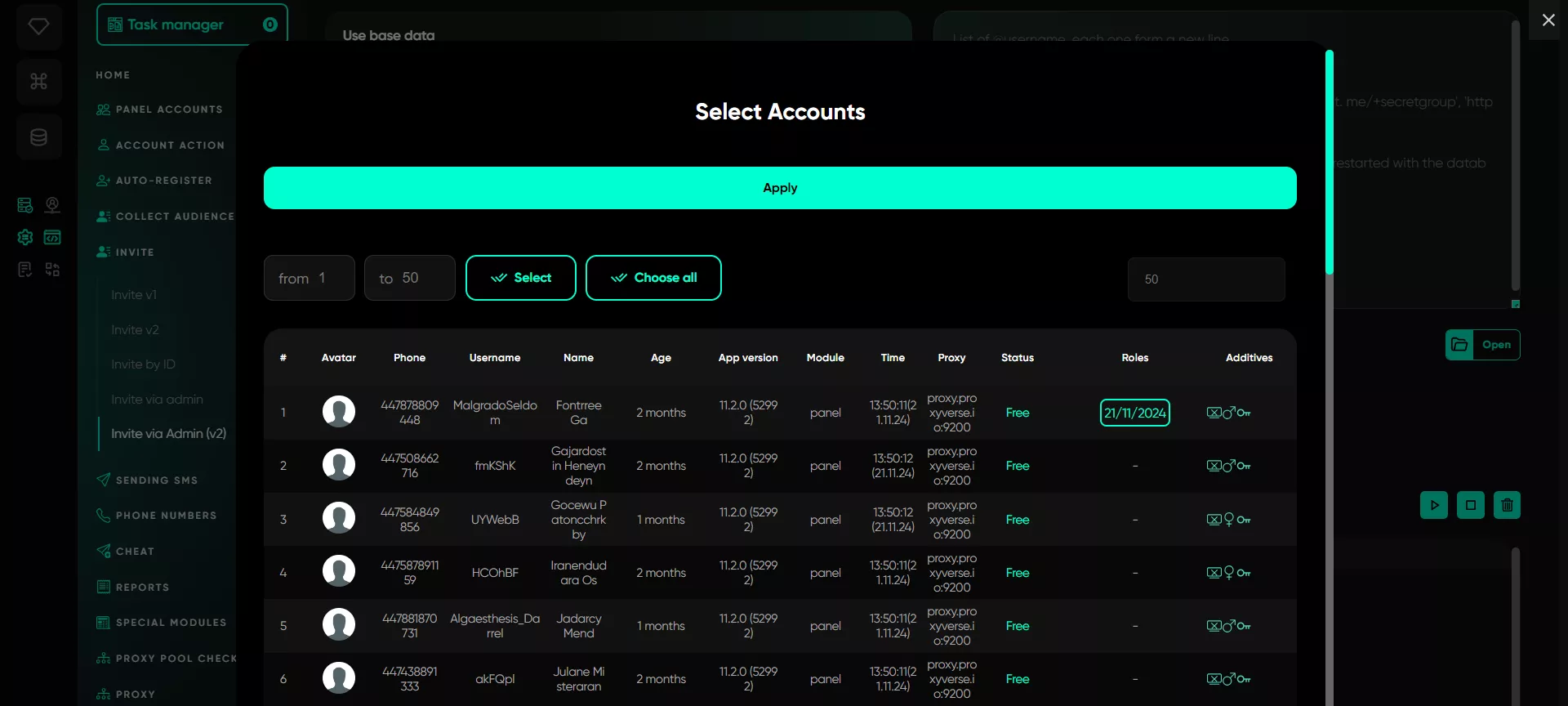This screenshot has width=1568, height=706.
Task: Click the 'from' range input field
Action: [309, 278]
